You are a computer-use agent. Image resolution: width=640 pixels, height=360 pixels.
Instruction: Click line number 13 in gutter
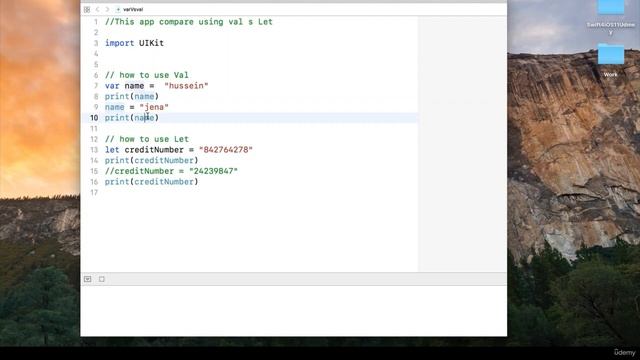[94, 150]
